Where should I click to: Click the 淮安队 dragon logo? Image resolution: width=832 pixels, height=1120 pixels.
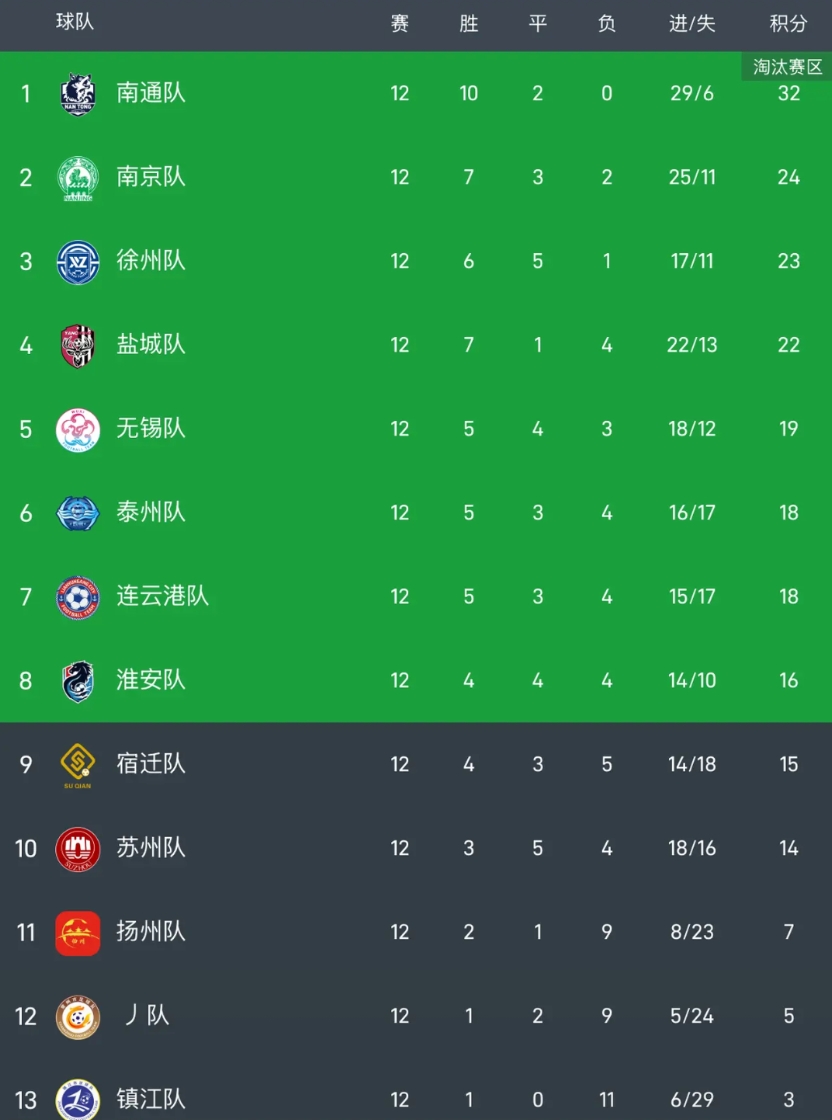(x=78, y=681)
